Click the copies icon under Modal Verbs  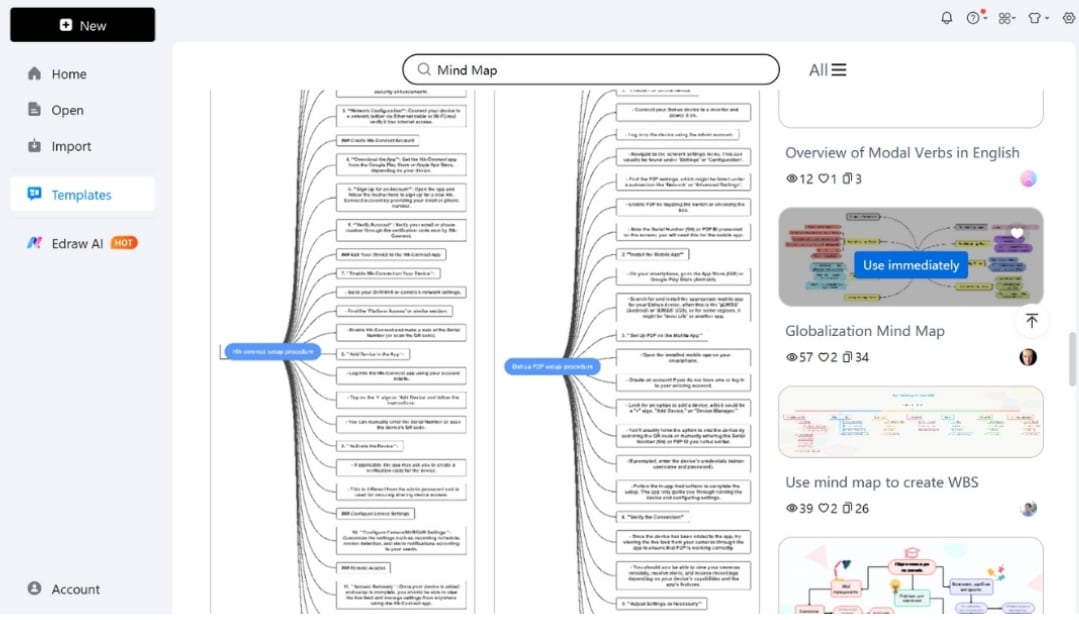coord(847,179)
